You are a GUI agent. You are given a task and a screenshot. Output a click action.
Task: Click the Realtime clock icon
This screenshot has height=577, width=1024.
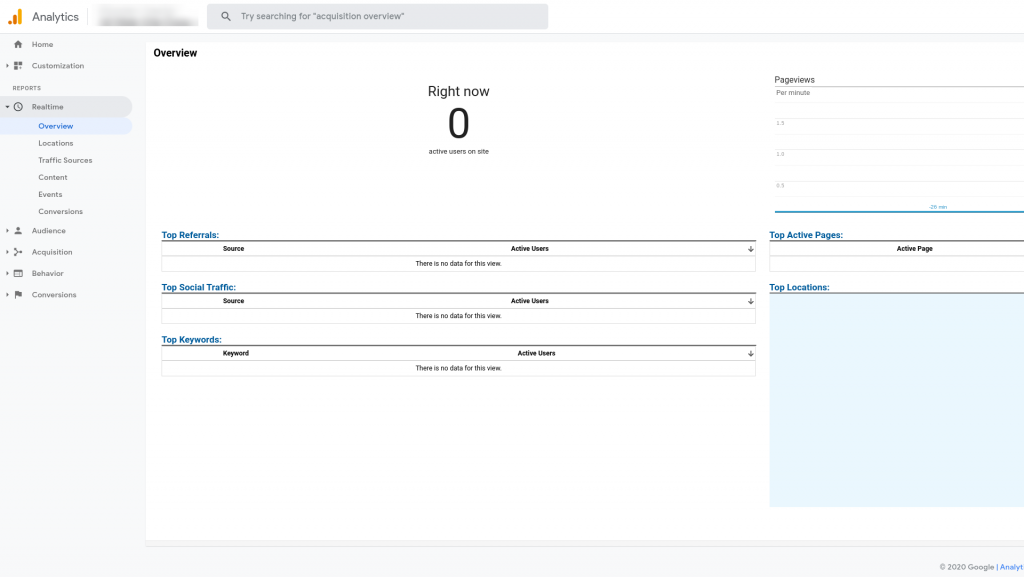tap(18, 107)
